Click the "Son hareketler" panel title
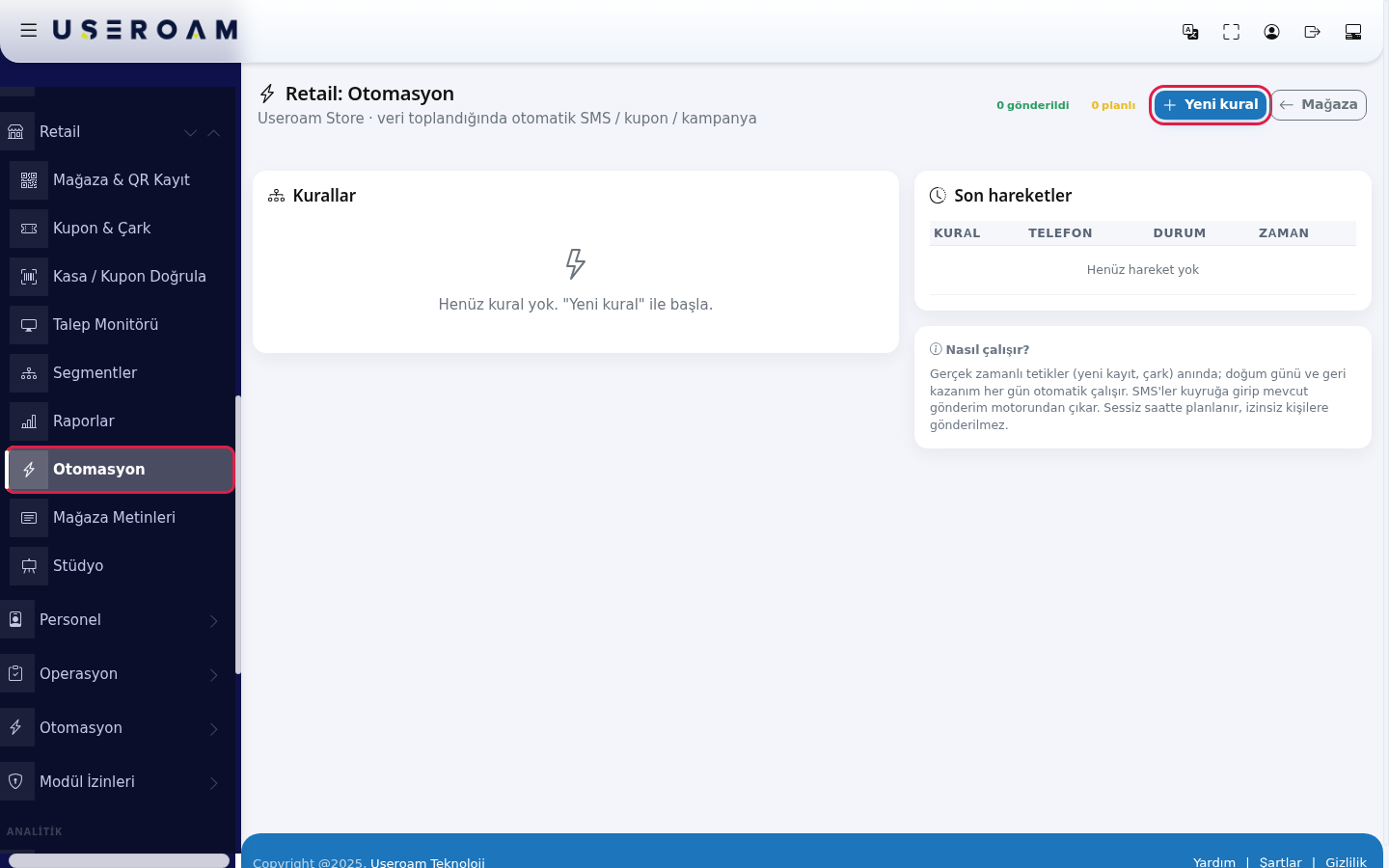The width and height of the screenshot is (1389, 868). 1013,196
